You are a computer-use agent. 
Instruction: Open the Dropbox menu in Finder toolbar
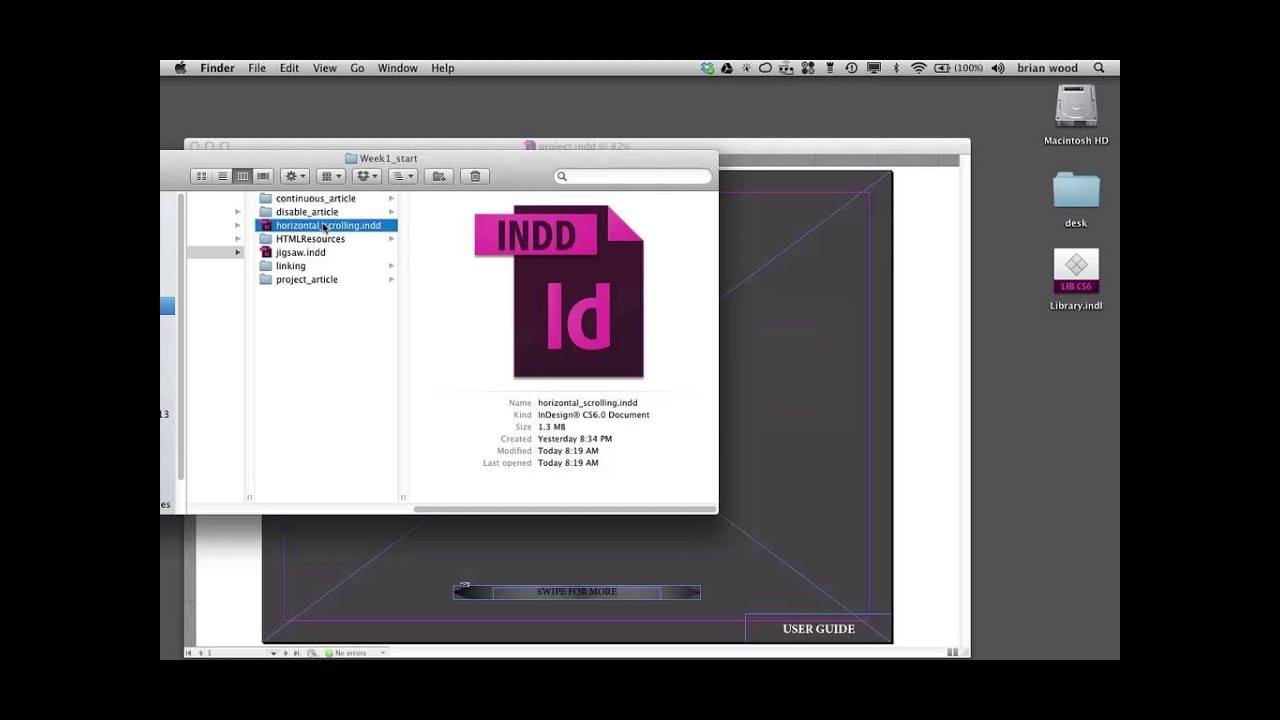point(366,176)
